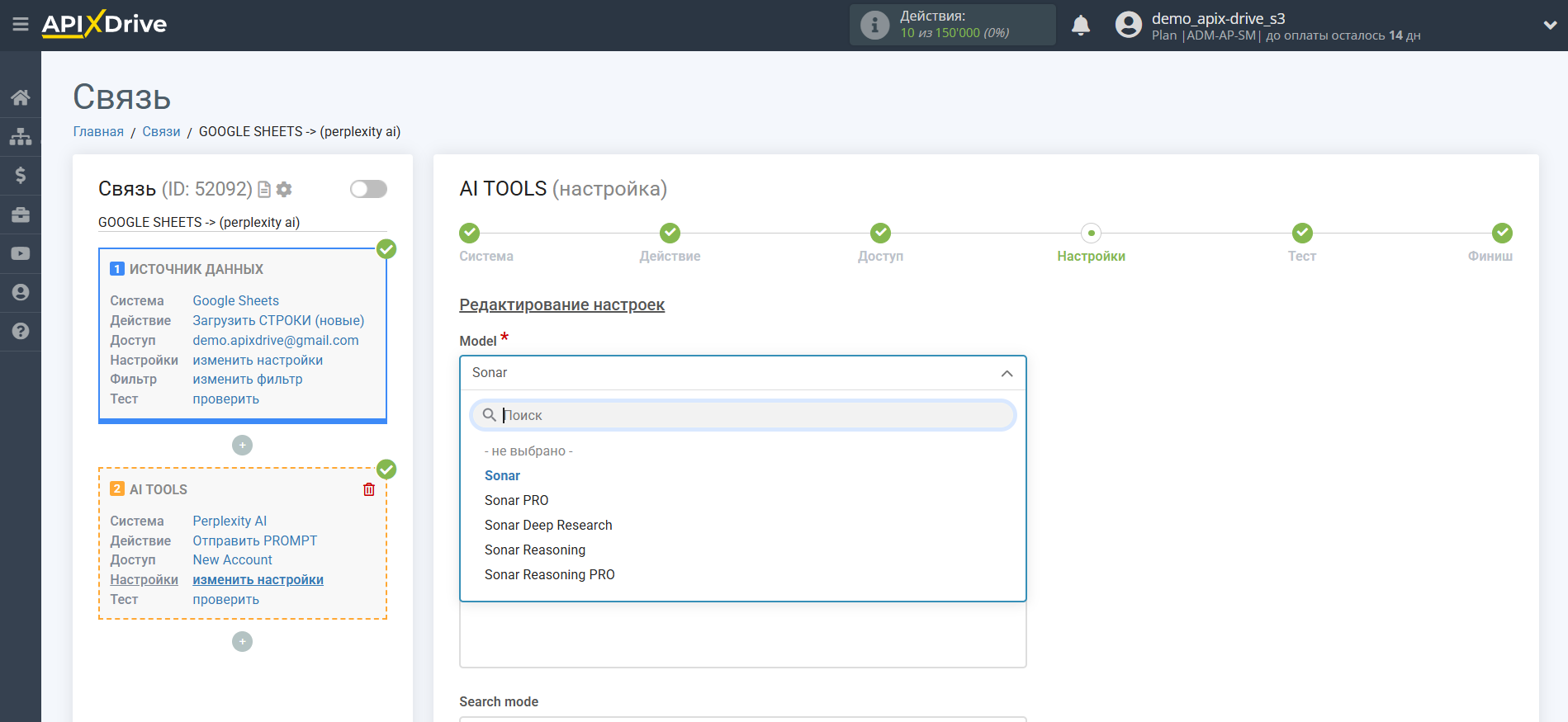Click изменить фильтр link in source block
1568x722 pixels.
coord(248,380)
